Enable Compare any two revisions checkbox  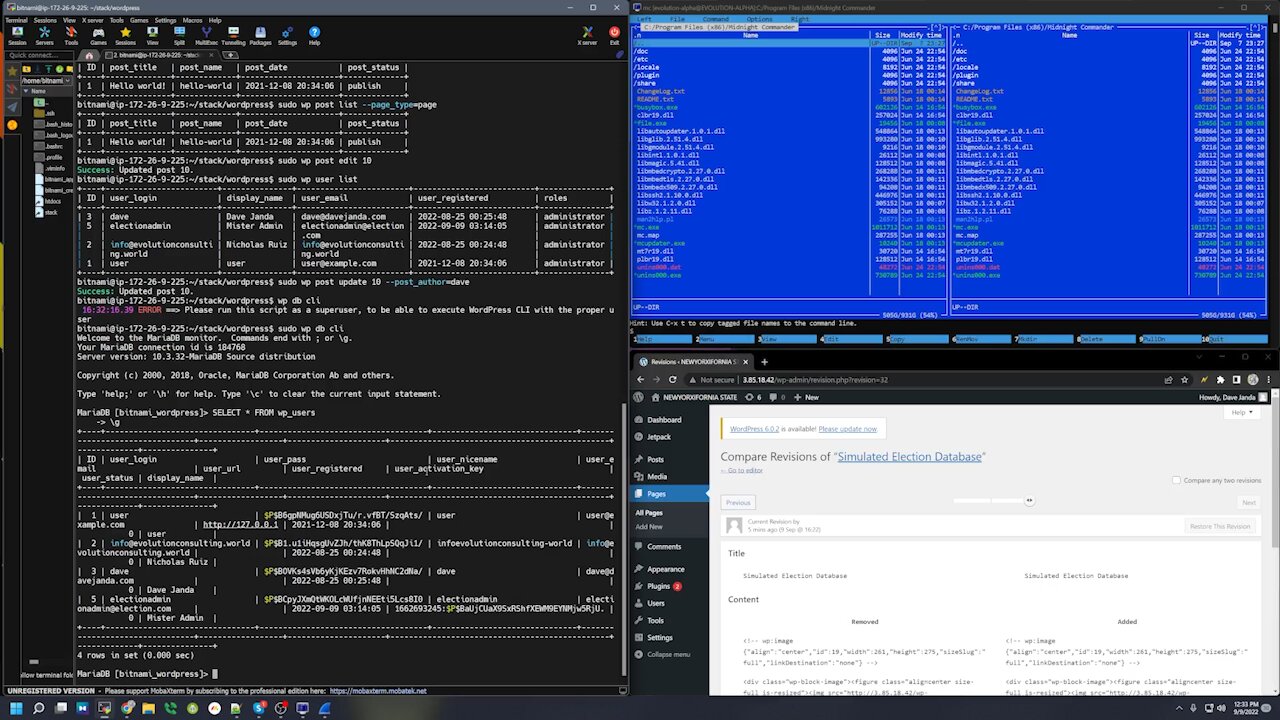(1176, 480)
